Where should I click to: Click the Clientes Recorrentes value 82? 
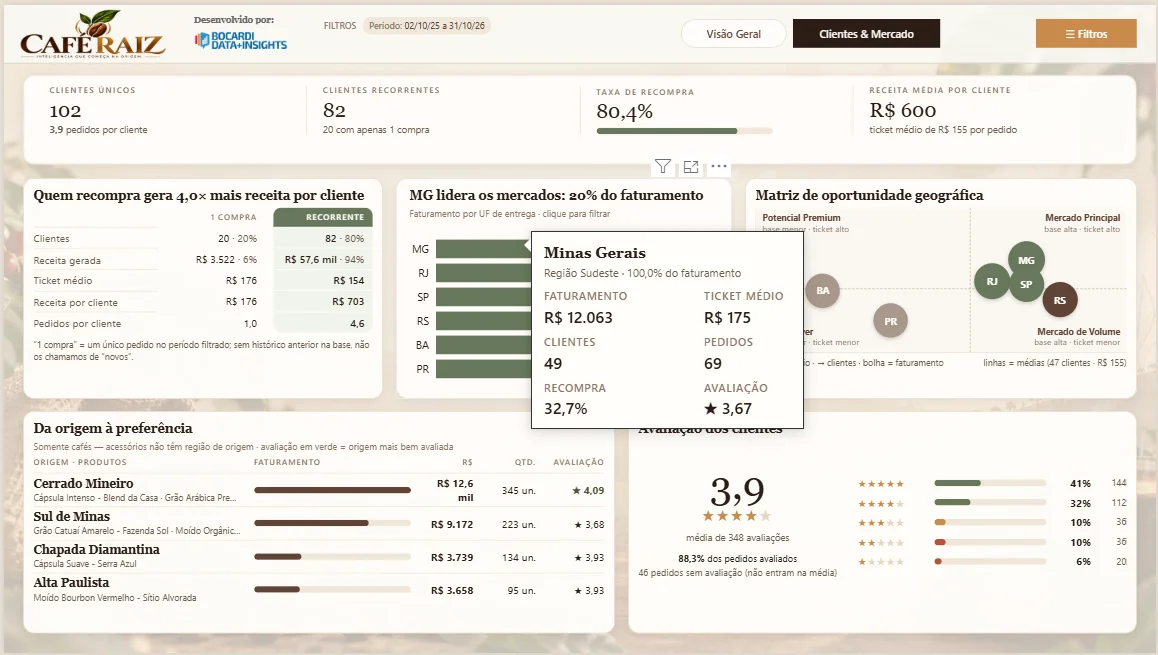click(334, 111)
